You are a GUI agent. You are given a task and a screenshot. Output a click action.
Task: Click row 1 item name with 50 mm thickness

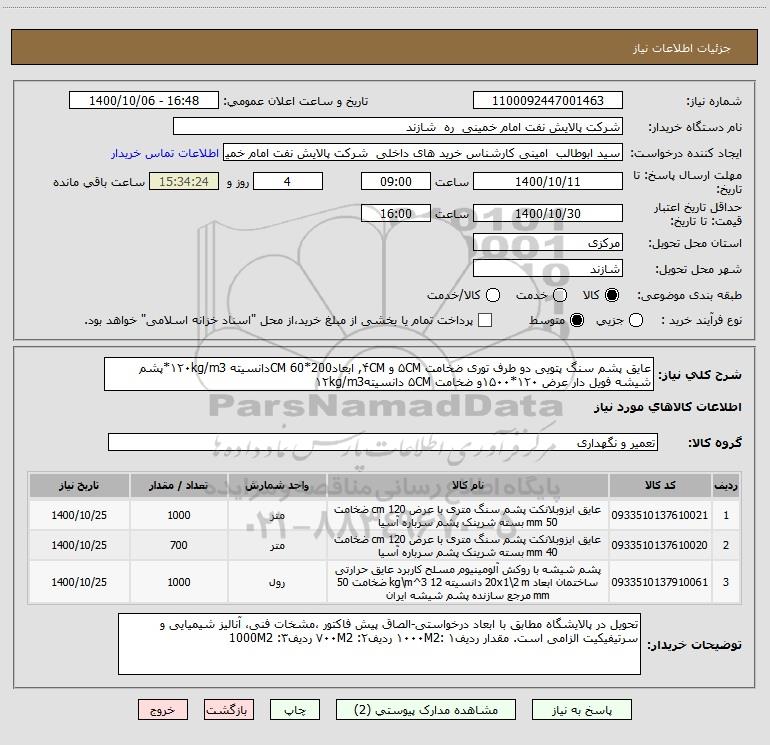pyautogui.click(x=468, y=516)
